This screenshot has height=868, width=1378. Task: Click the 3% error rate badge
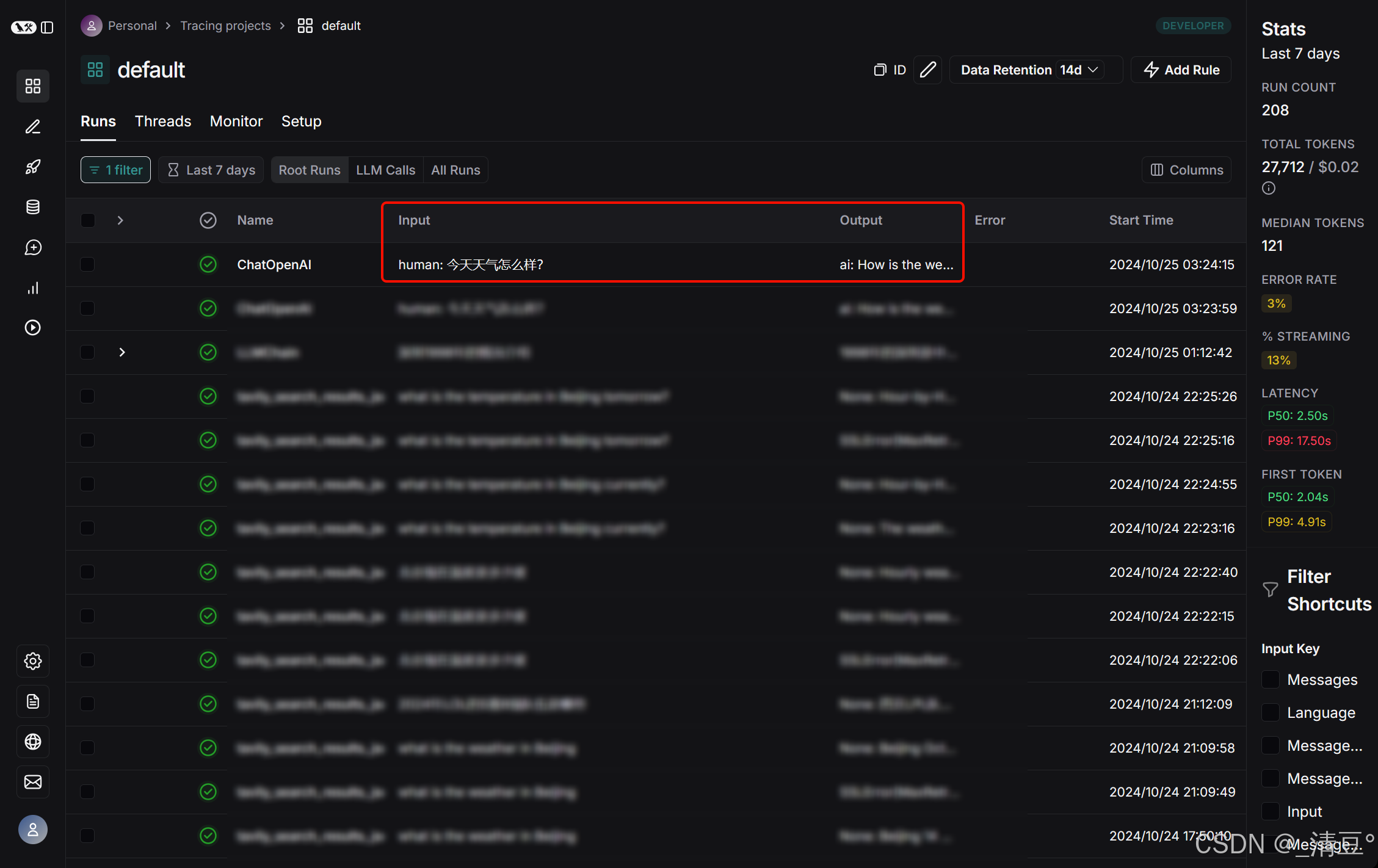tap(1277, 303)
